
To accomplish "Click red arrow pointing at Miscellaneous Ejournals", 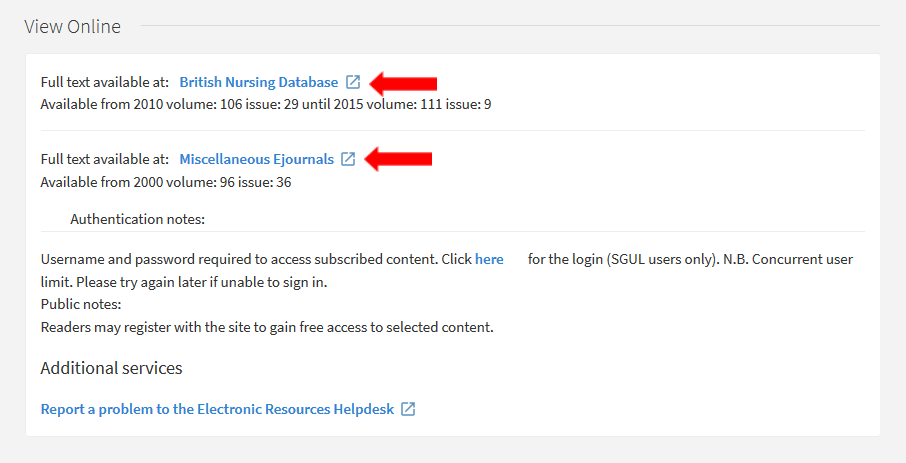I will point(399,159).
